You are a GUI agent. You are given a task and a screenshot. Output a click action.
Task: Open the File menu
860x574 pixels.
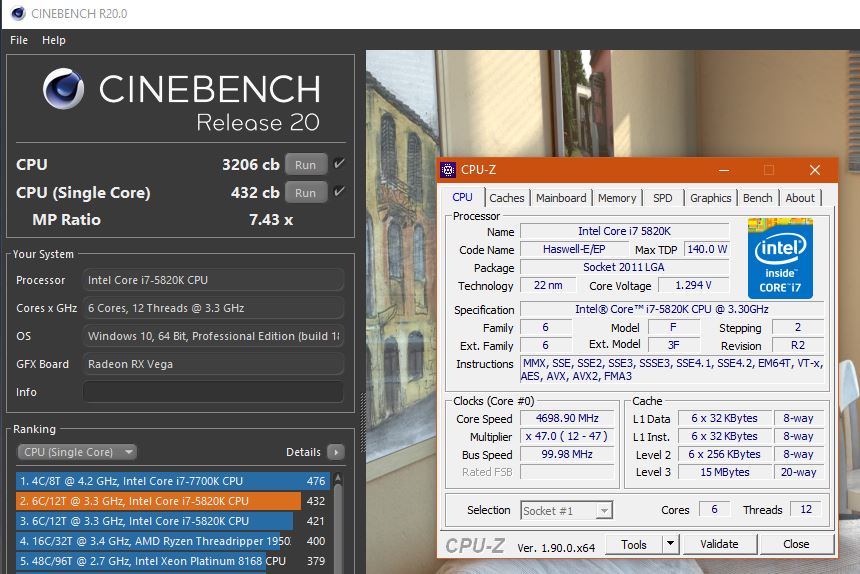[x=19, y=40]
